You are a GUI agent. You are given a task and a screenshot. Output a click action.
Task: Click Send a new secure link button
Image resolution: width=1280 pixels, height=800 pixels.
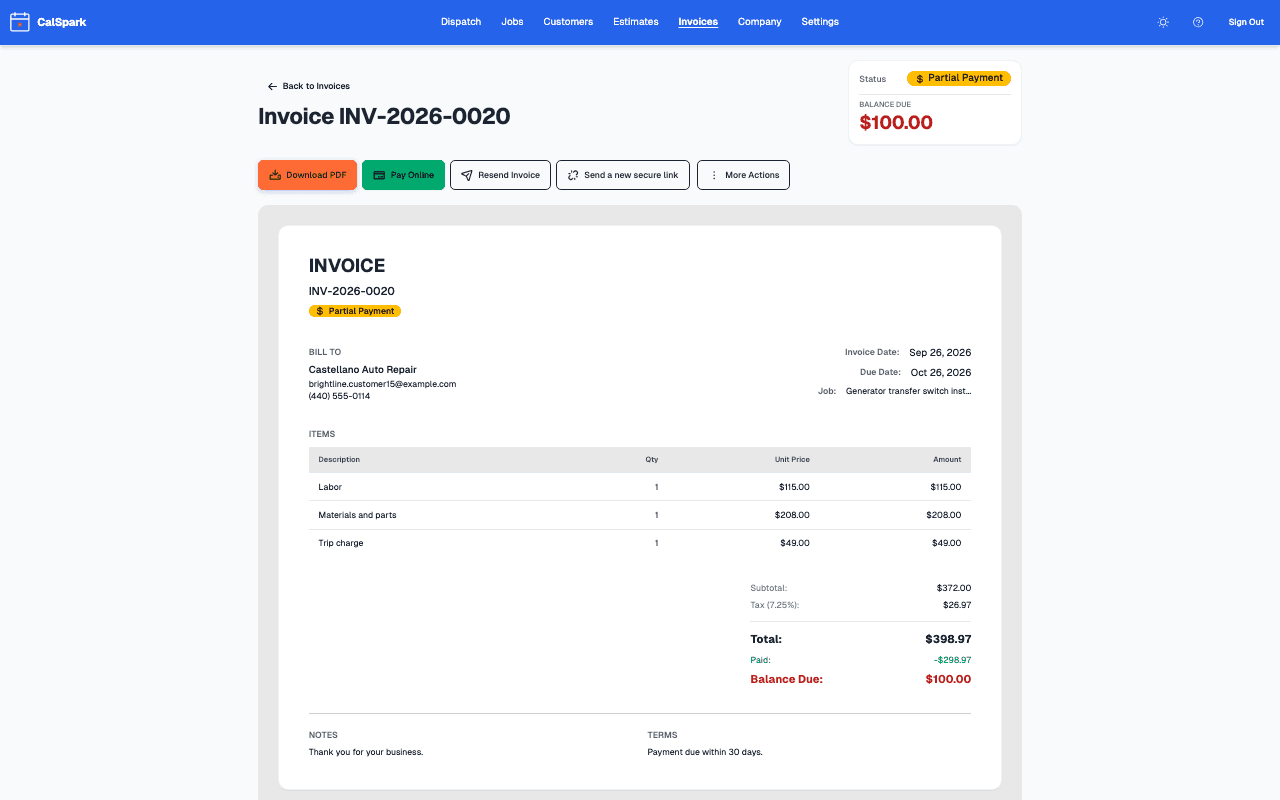coord(622,175)
